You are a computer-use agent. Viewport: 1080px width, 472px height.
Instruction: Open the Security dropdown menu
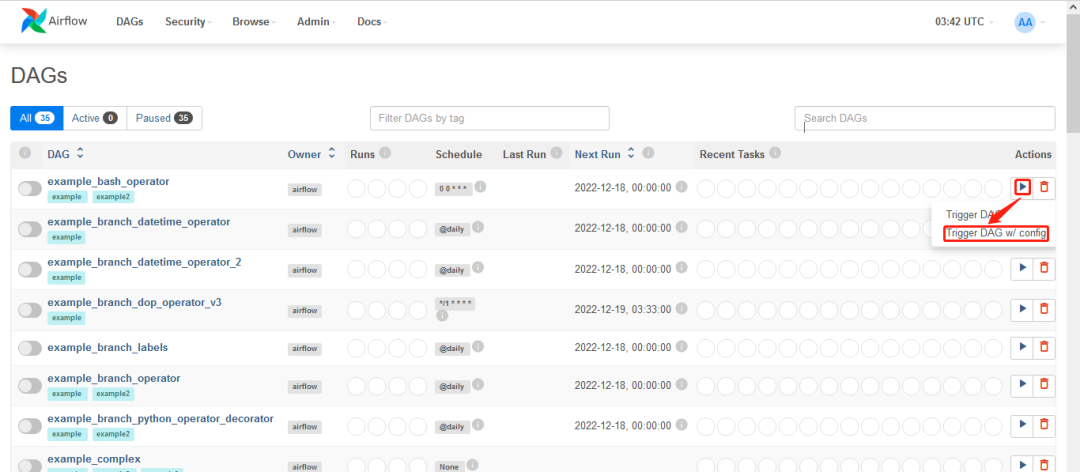(x=188, y=21)
